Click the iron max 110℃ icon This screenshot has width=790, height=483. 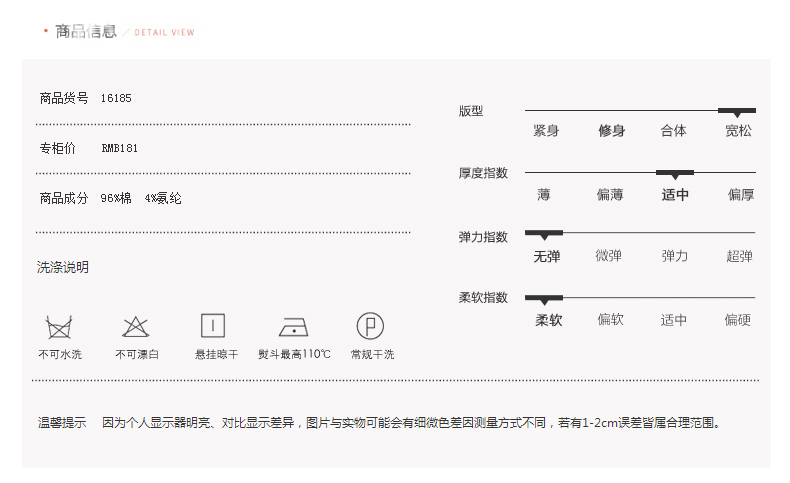tap(293, 327)
